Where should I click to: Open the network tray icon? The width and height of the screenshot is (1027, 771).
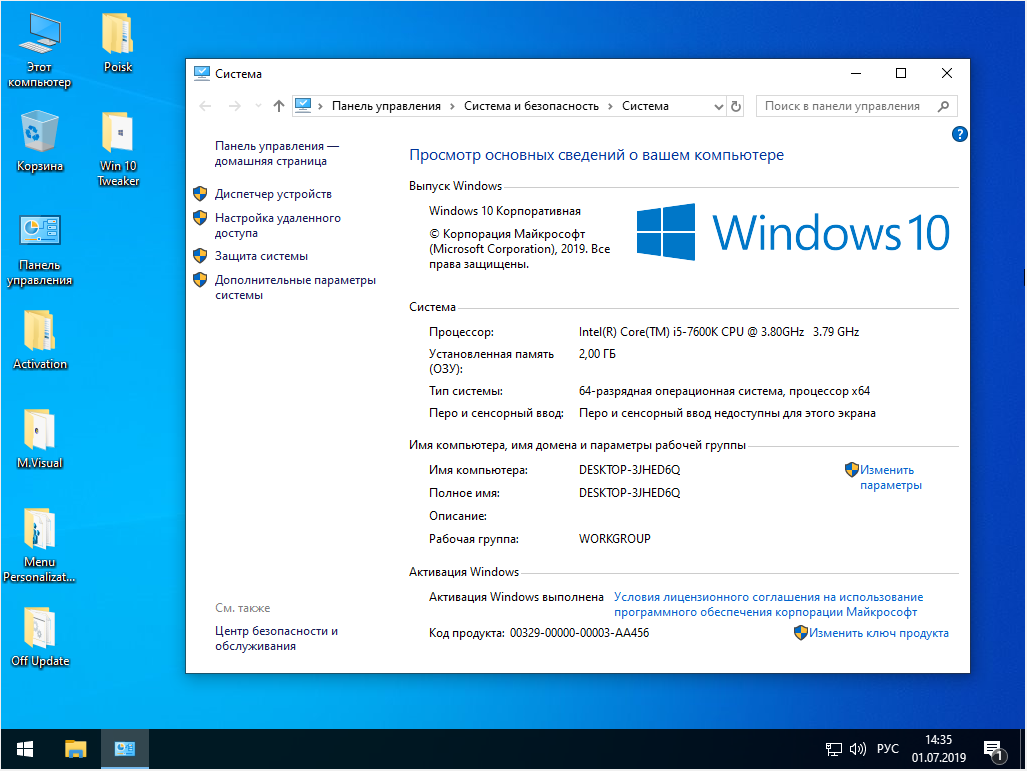tap(833, 749)
